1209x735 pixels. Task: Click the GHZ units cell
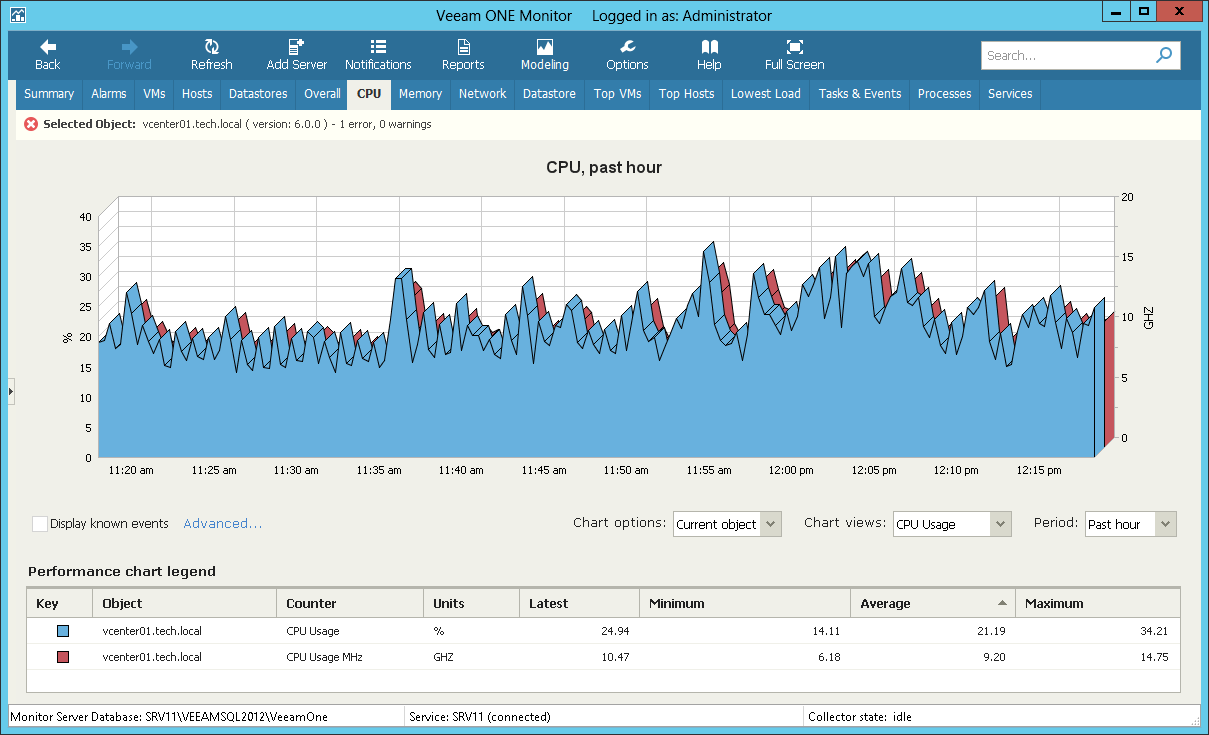[445, 657]
